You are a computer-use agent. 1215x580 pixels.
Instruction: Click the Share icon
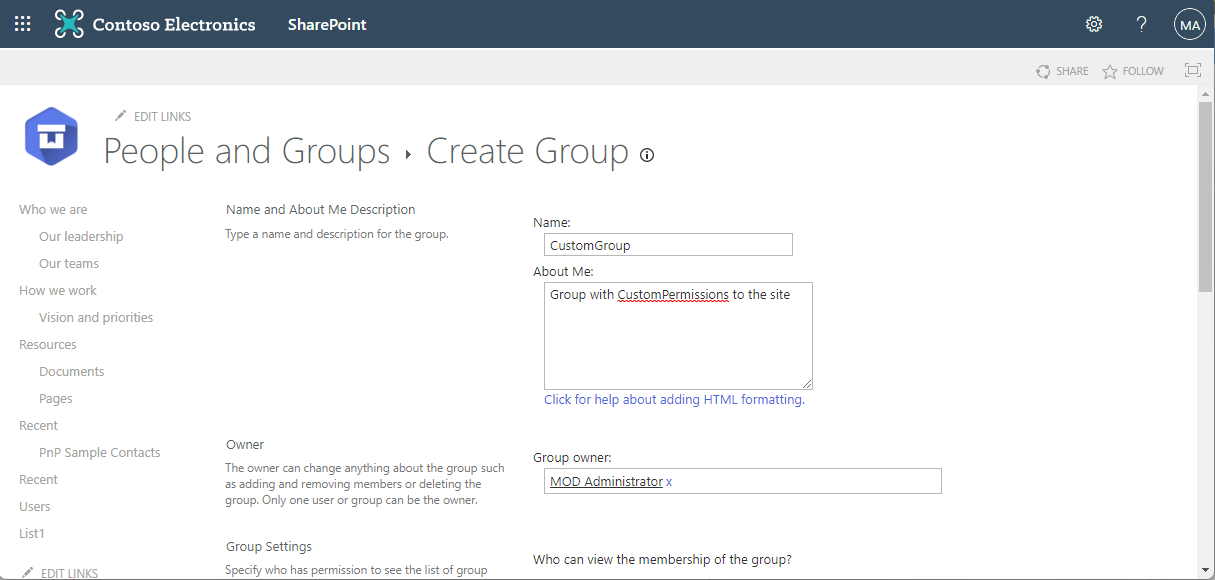coord(1044,71)
